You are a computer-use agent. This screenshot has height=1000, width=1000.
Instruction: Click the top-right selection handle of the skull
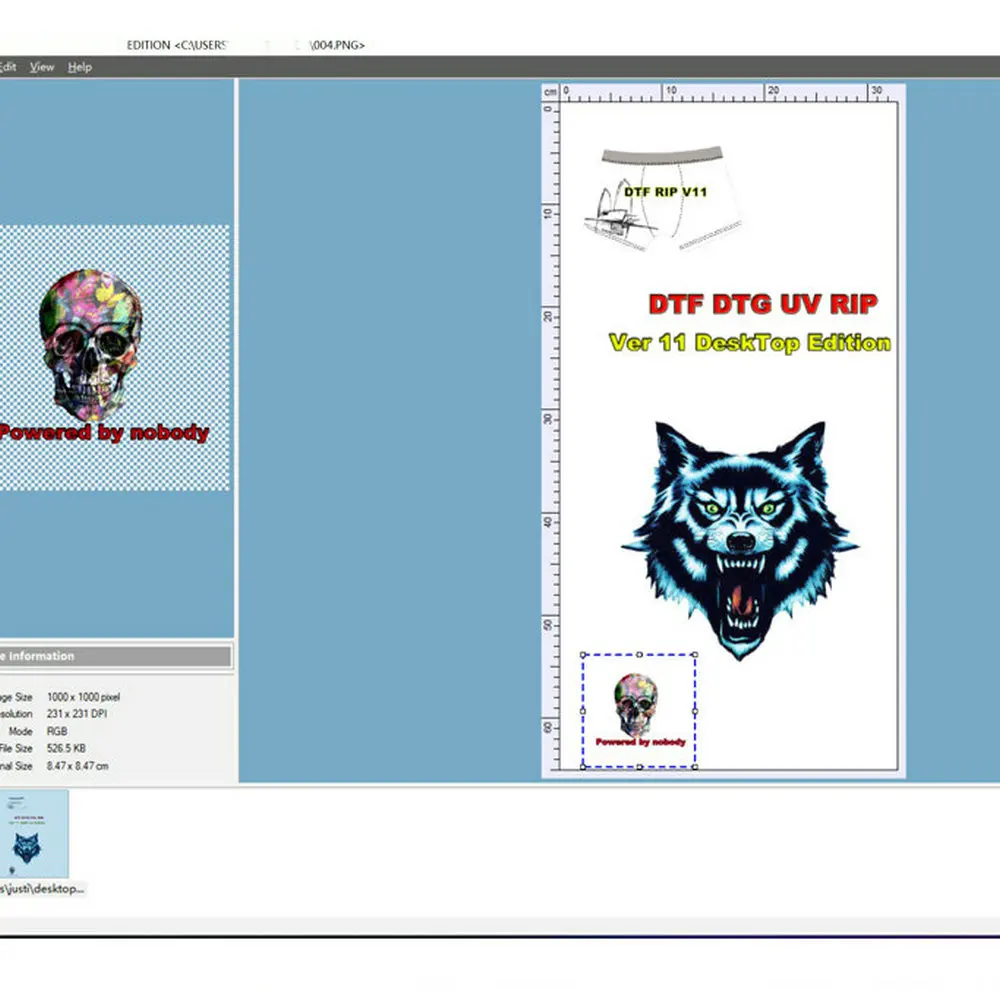coord(695,655)
